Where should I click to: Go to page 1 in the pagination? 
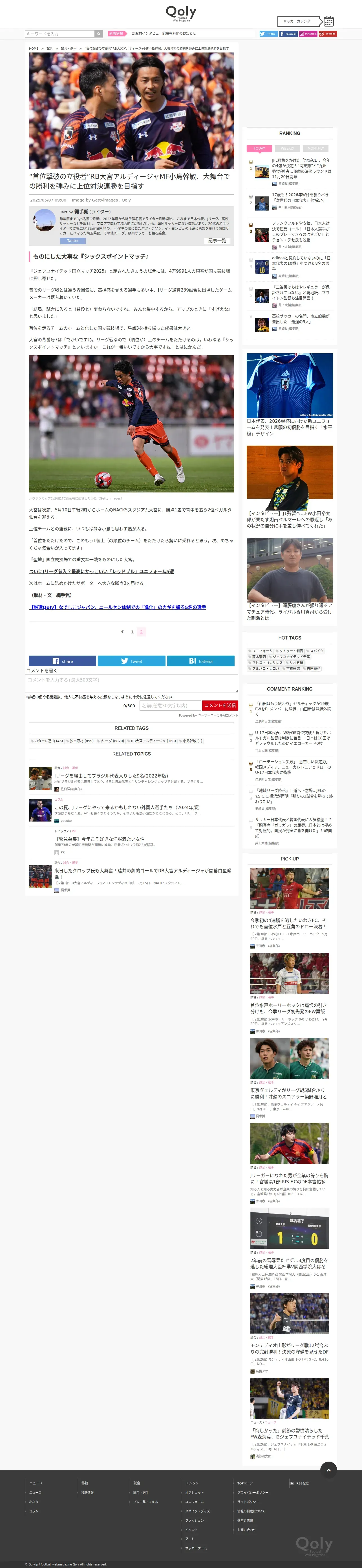pos(132,632)
